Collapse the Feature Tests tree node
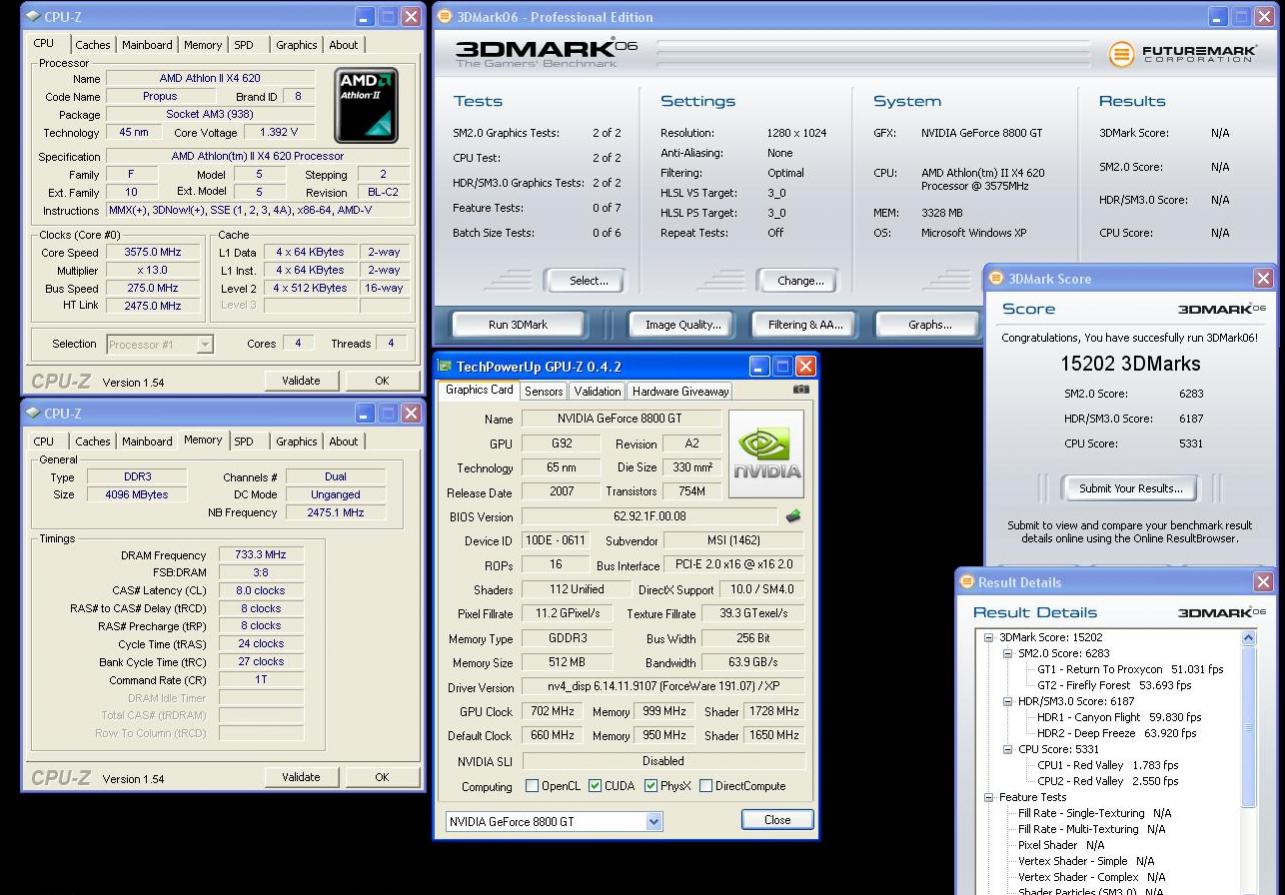The width and height of the screenshot is (1285, 895). tap(990, 797)
